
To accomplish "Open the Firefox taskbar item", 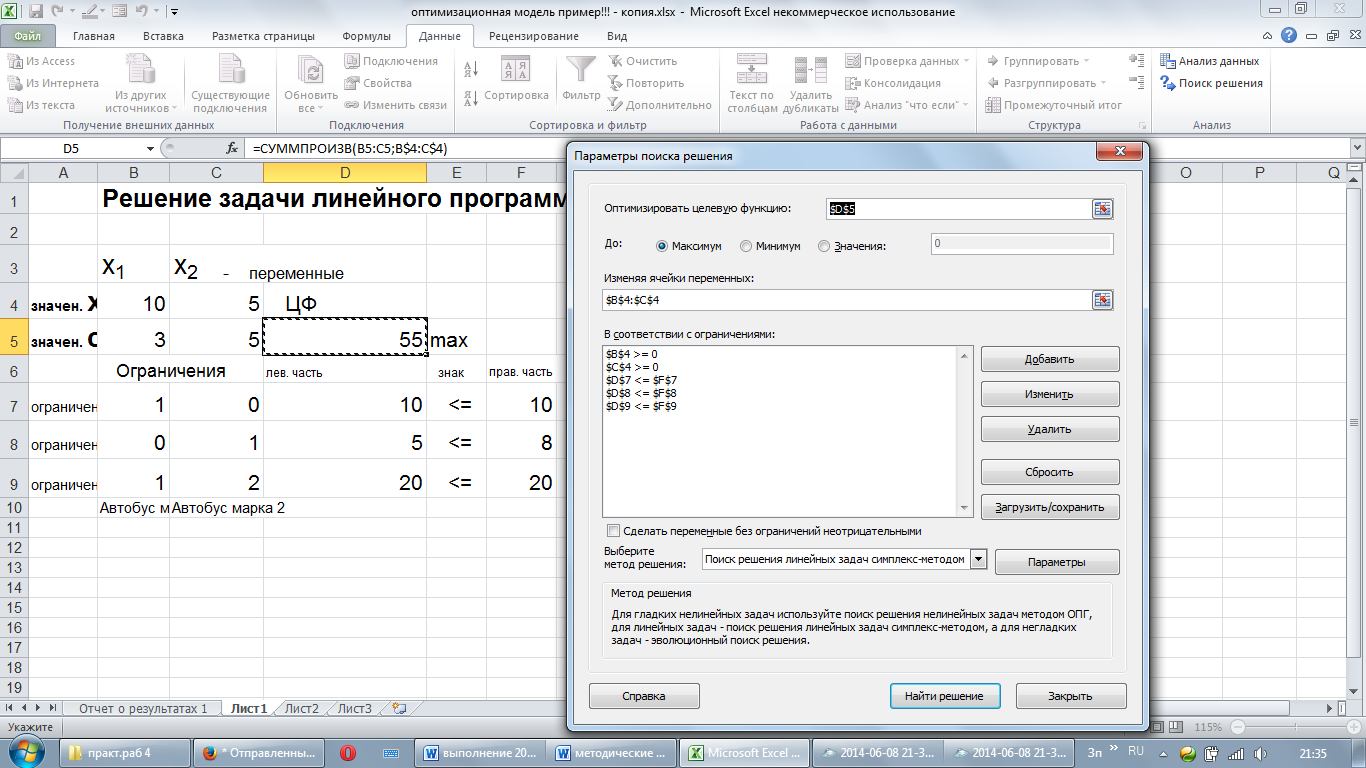I will (x=258, y=753).
